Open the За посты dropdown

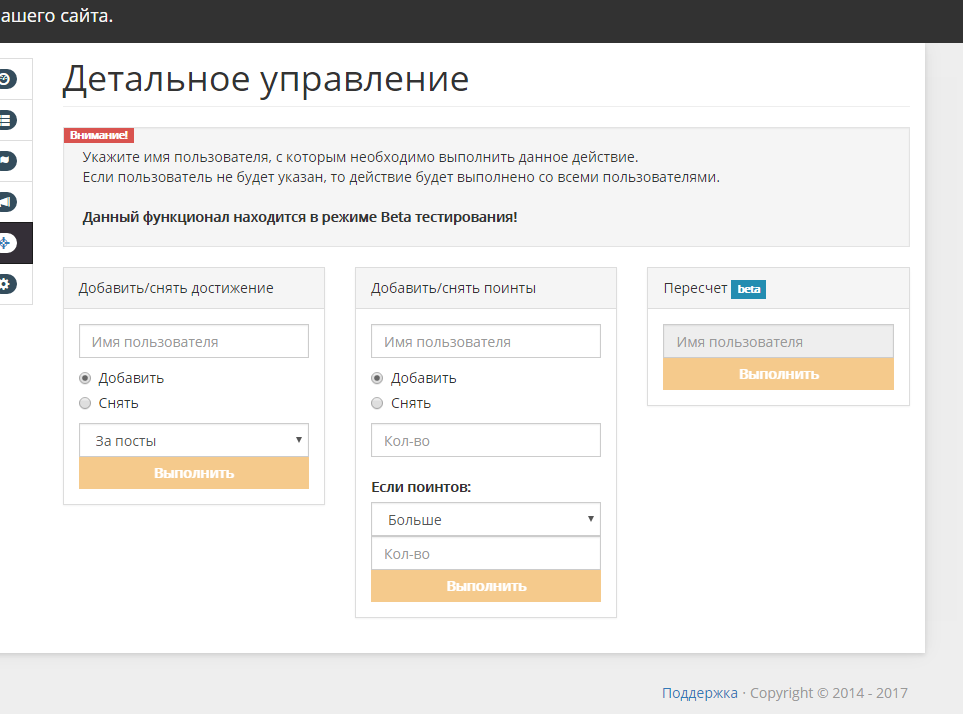point(194,440)
